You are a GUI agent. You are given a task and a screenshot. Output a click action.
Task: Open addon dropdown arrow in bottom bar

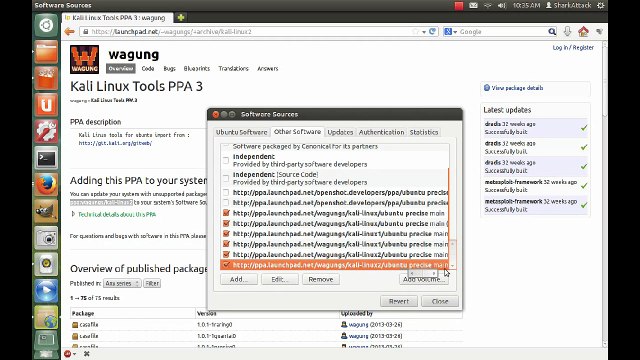pos(74,354)
